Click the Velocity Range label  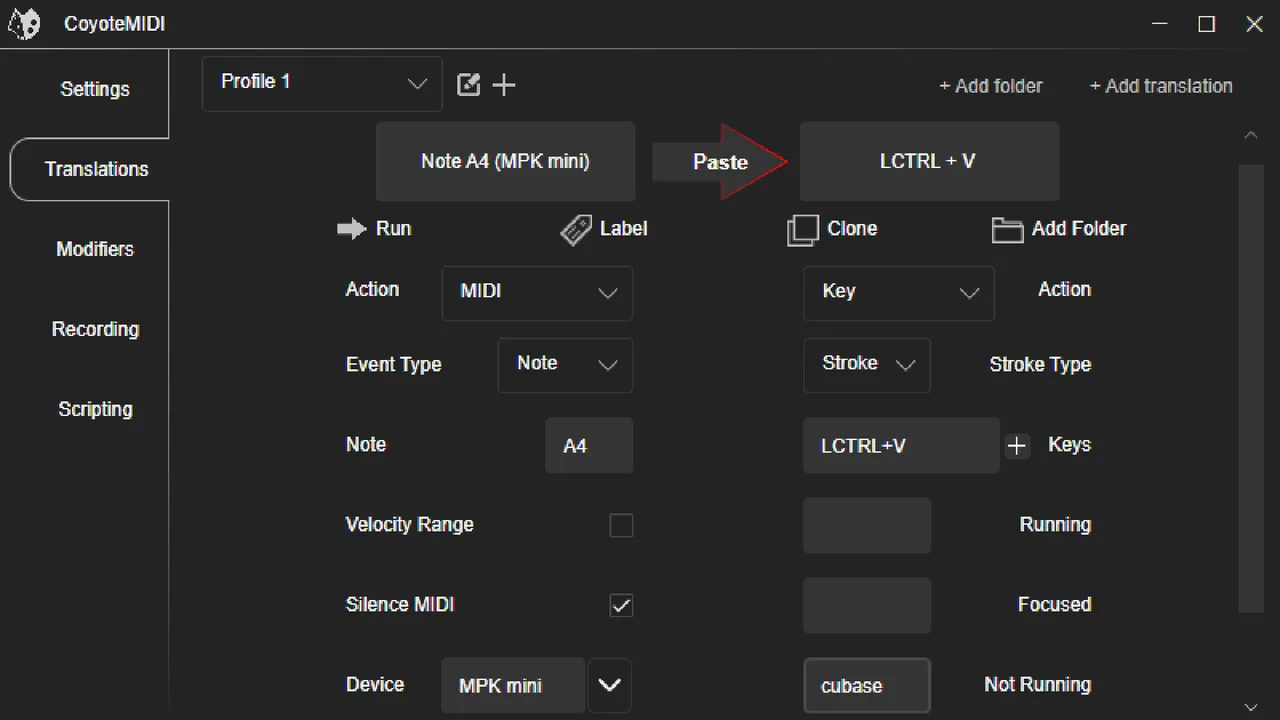(409, 525)
